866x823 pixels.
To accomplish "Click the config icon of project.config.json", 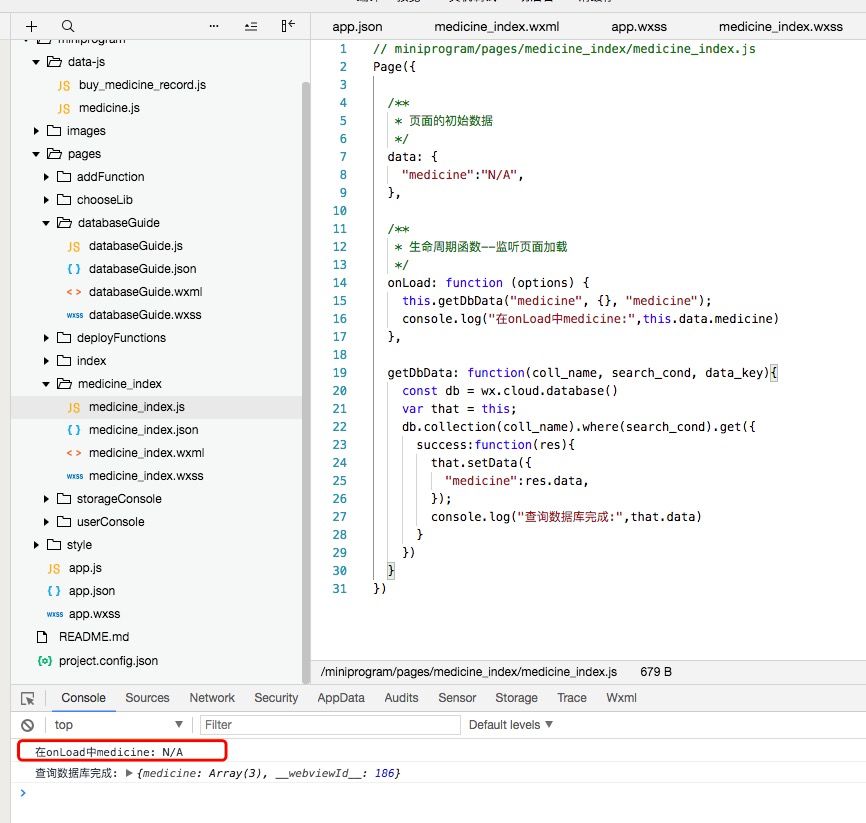I will (x=45, y=661).
